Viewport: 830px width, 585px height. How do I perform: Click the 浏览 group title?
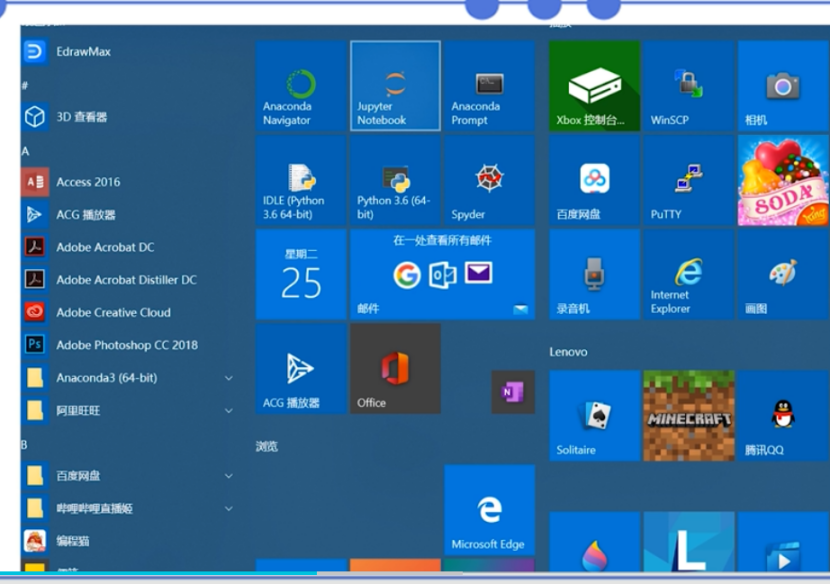coord(267,446)
